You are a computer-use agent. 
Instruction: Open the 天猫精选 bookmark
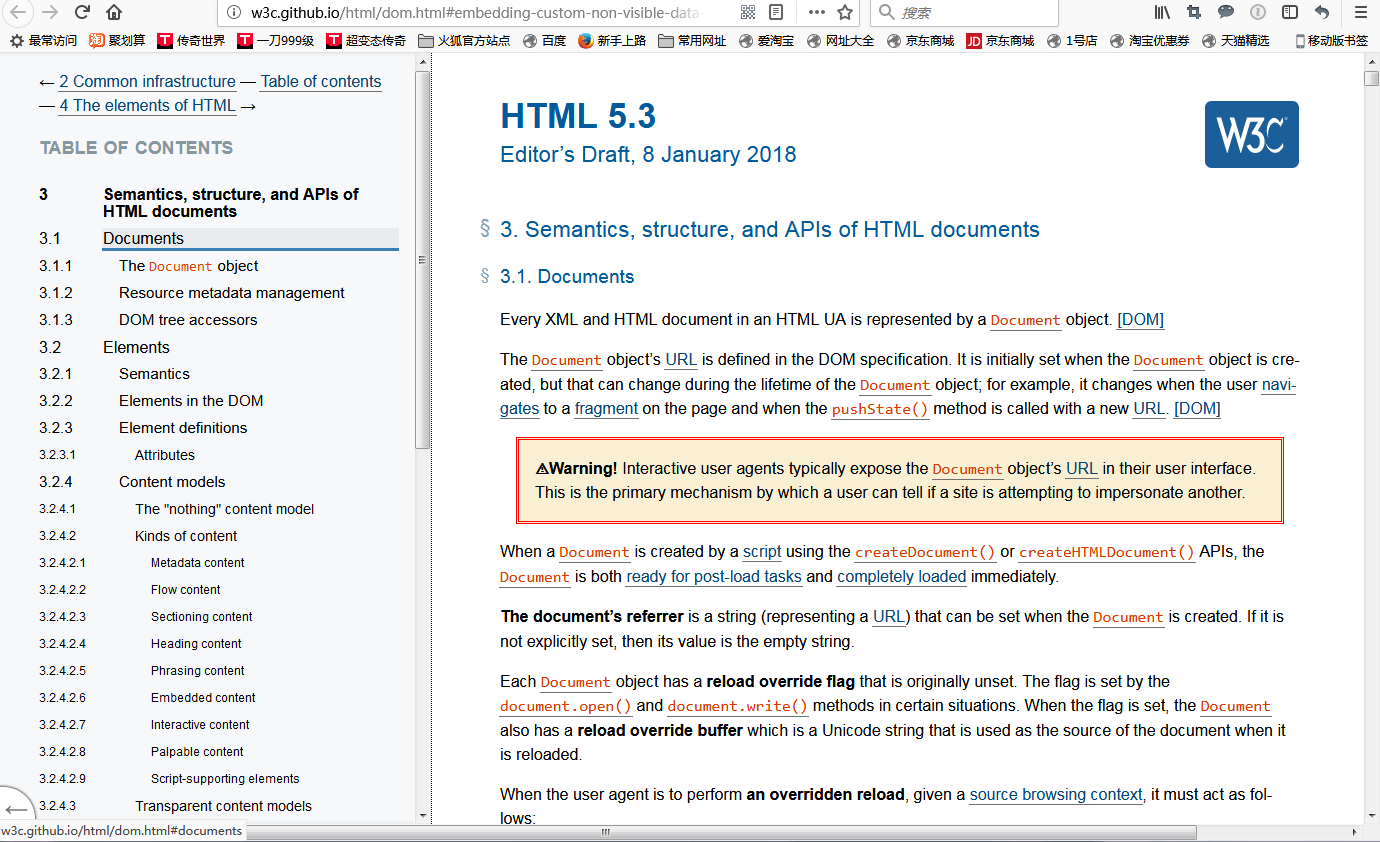[1235, 41]
